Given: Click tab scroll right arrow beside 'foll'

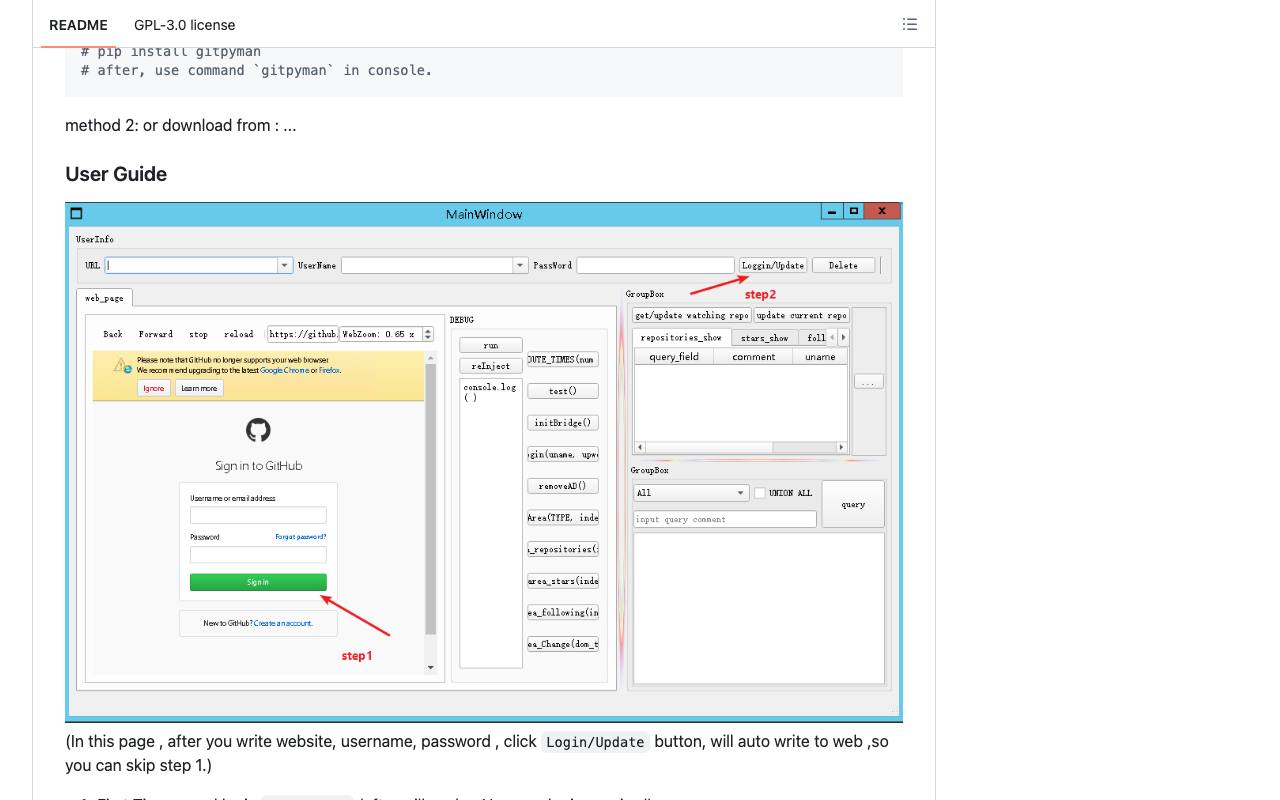Looking at the screenshot, I should (843, 338).
